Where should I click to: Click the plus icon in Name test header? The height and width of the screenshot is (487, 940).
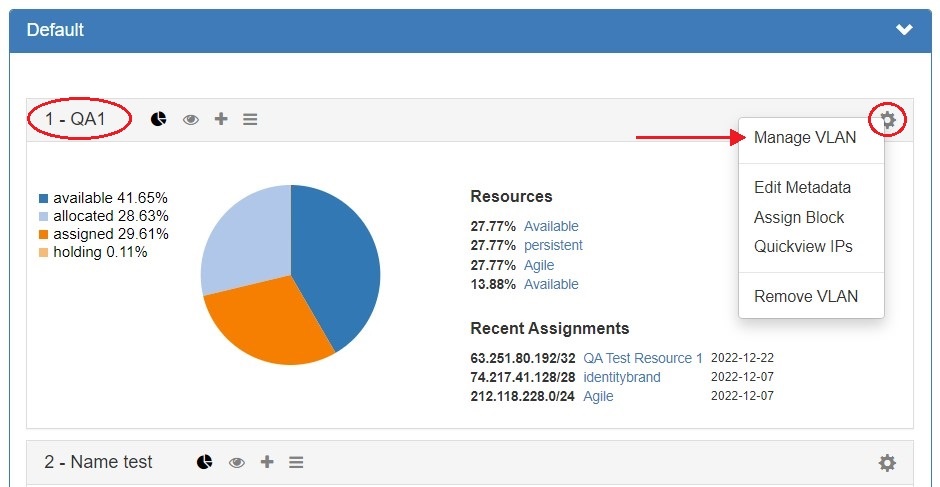267,462
